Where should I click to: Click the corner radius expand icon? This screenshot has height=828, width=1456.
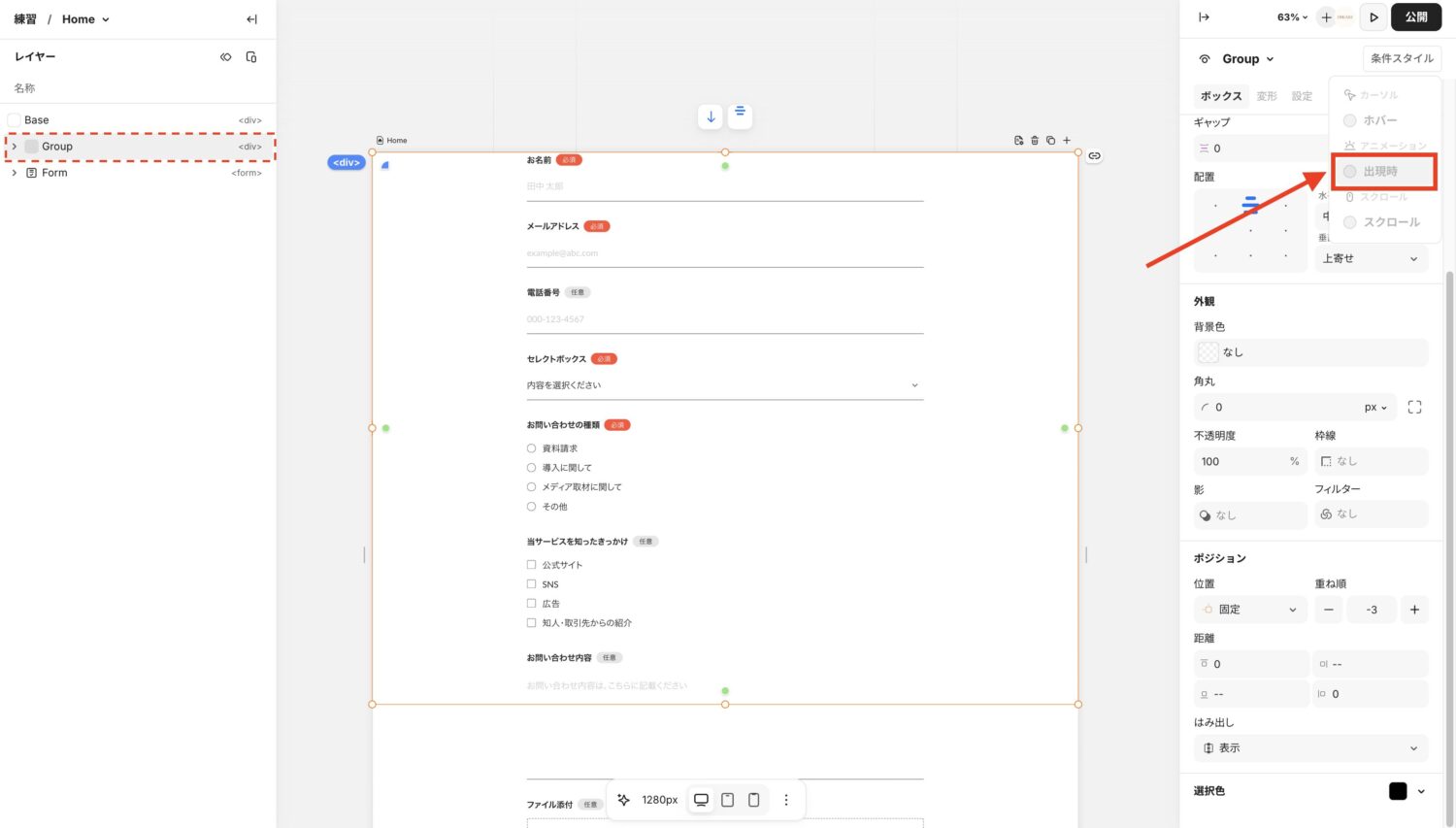coord(1414,408)
